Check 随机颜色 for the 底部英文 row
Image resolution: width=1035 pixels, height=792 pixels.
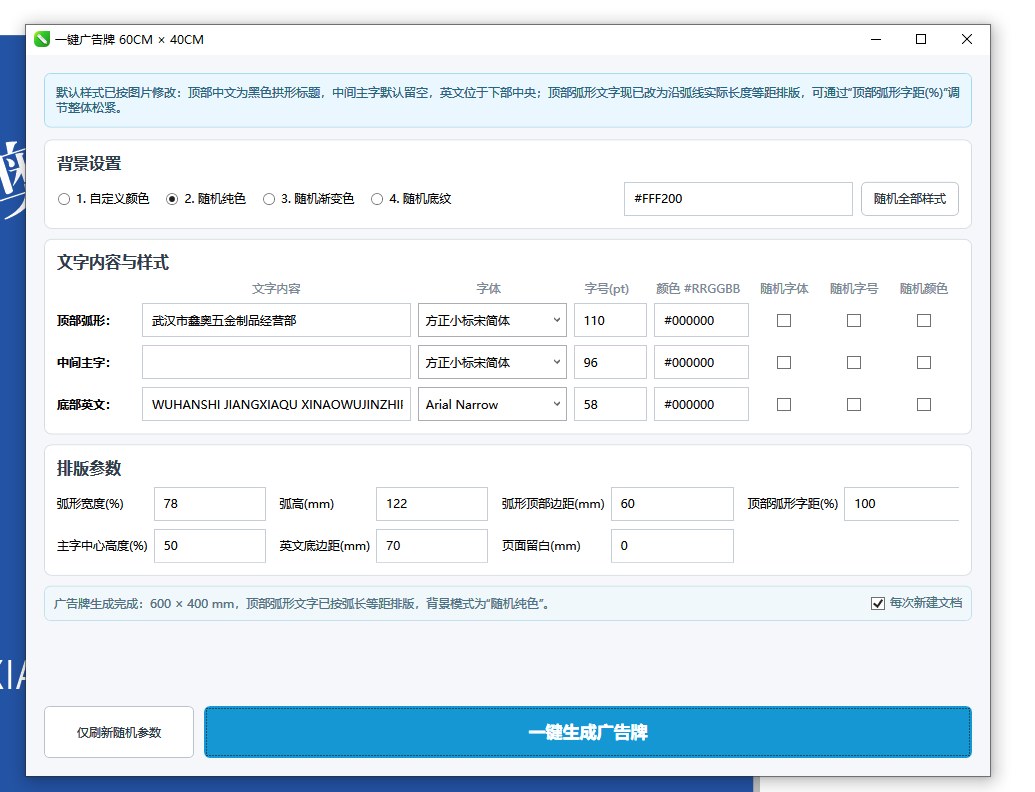[923, 404]
